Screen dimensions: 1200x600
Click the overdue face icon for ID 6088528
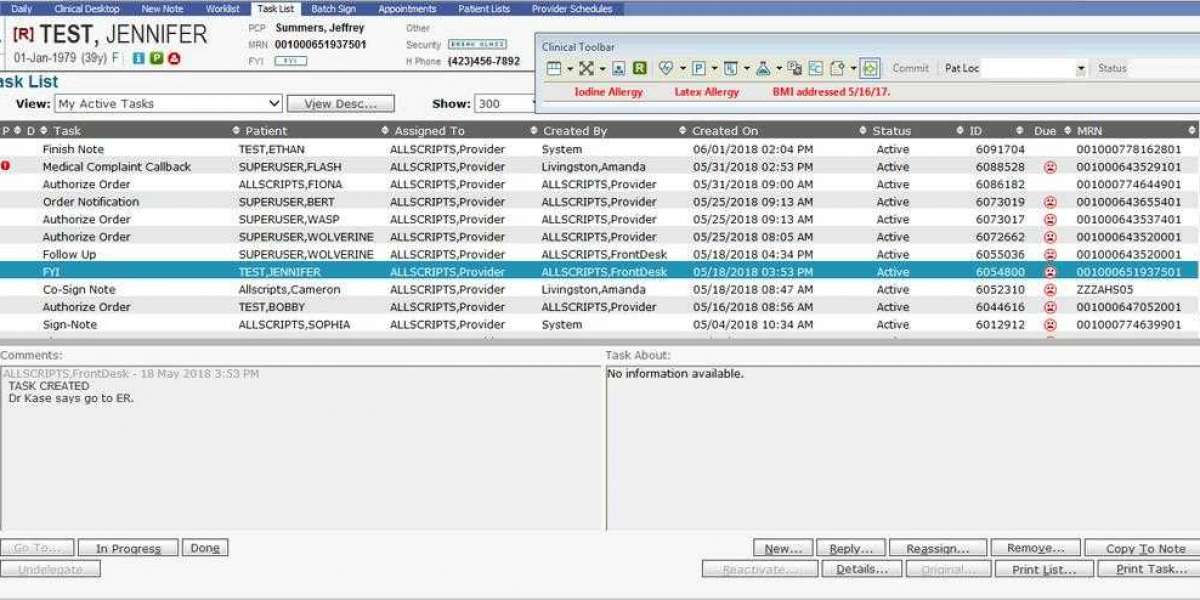click(x=1050, y=167)
